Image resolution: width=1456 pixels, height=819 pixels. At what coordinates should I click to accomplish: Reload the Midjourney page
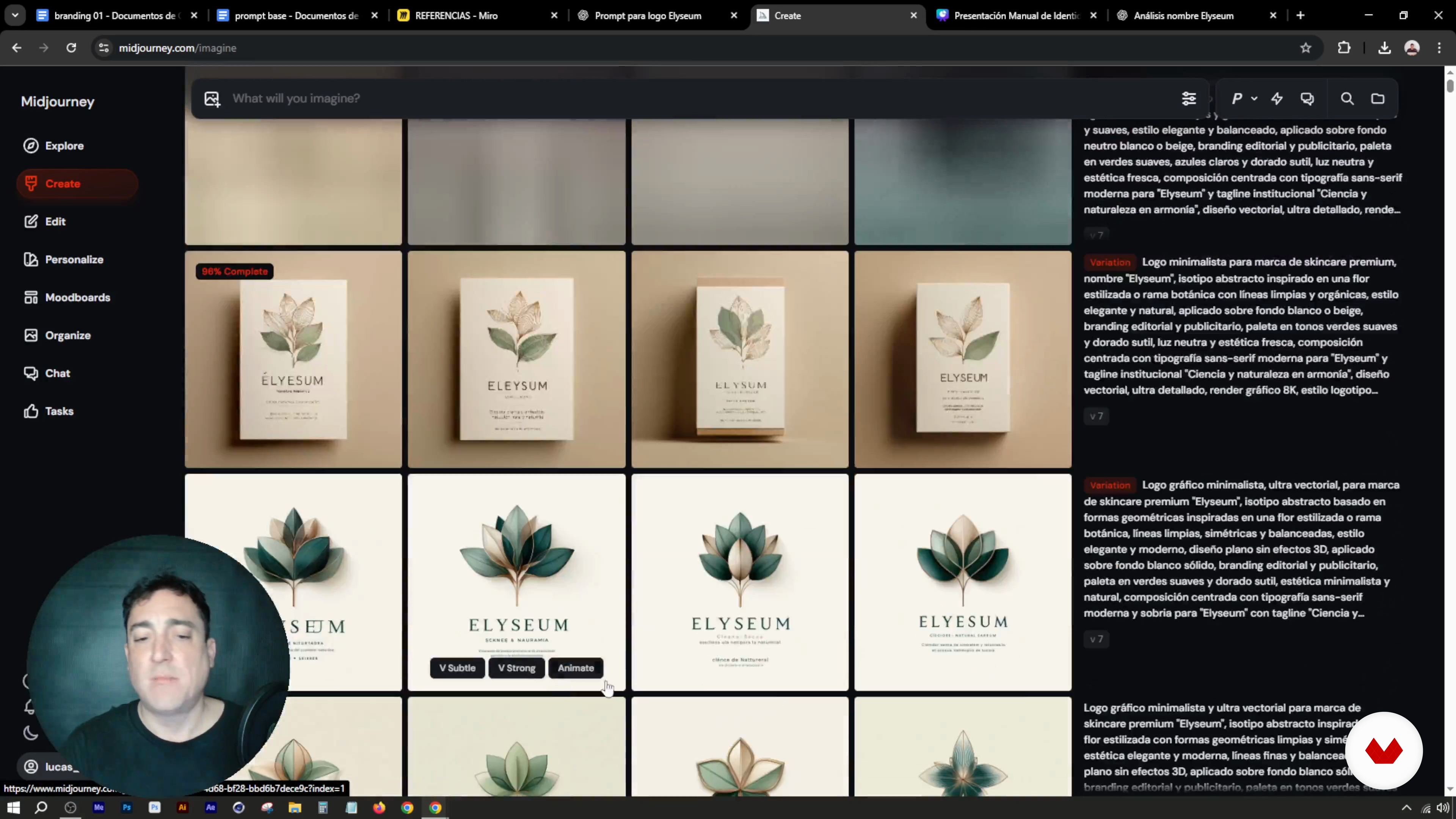[x=71, y=48]
